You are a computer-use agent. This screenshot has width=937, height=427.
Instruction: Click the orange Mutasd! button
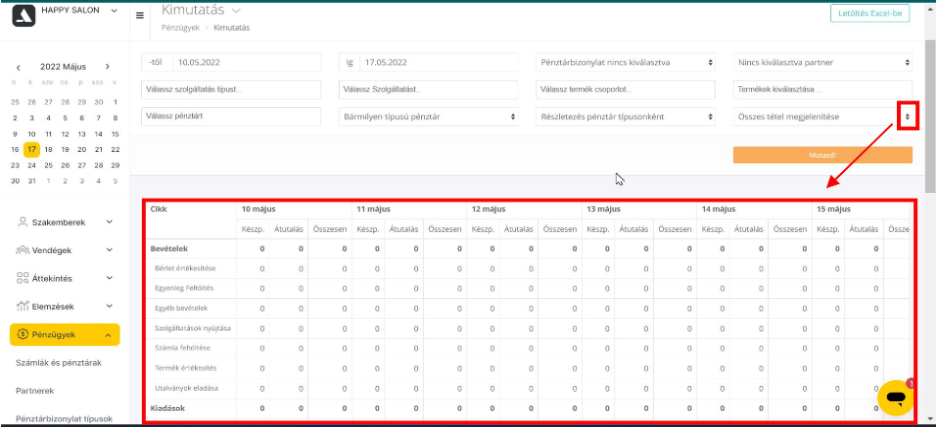(823, 155)
